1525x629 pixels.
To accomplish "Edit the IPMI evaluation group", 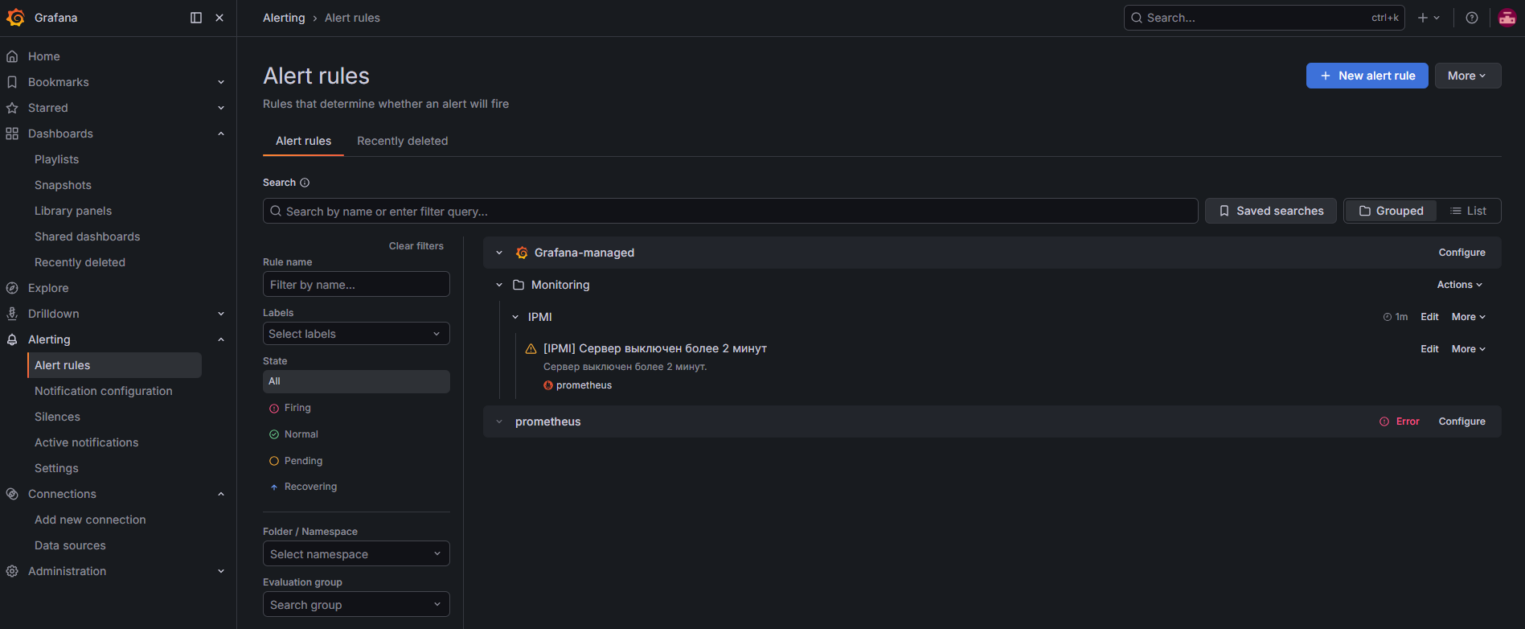I will 1430,317.
